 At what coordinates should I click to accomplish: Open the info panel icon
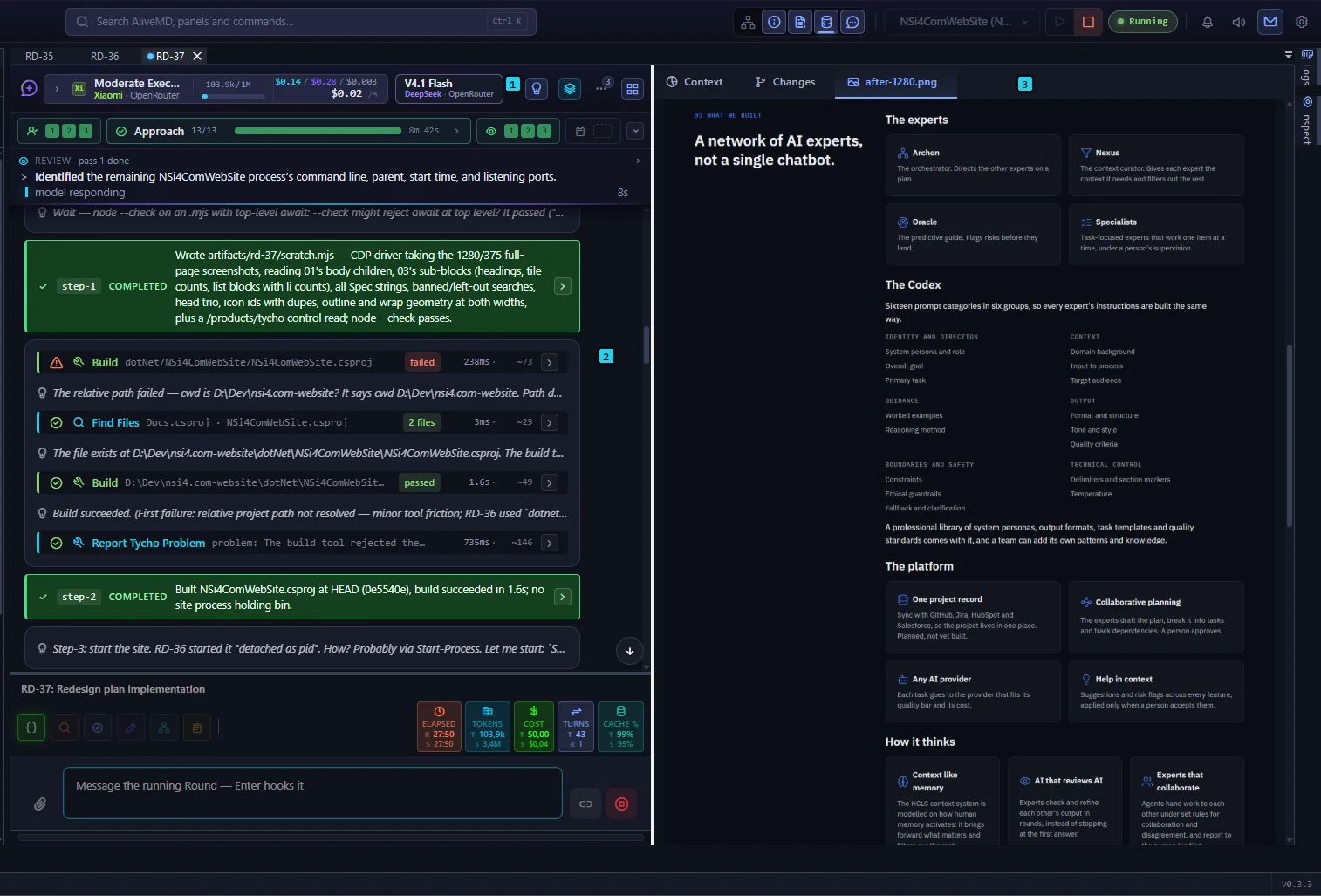[774, 22]
